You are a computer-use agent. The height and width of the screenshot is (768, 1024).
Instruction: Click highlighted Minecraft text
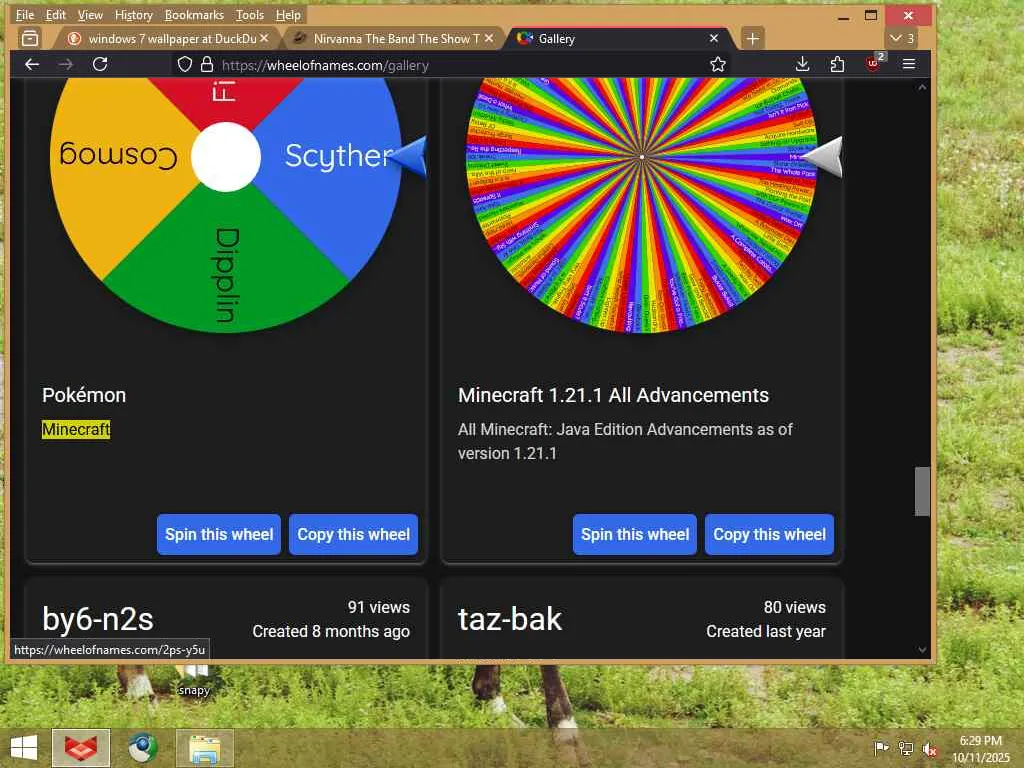click(x=76, y=429)
